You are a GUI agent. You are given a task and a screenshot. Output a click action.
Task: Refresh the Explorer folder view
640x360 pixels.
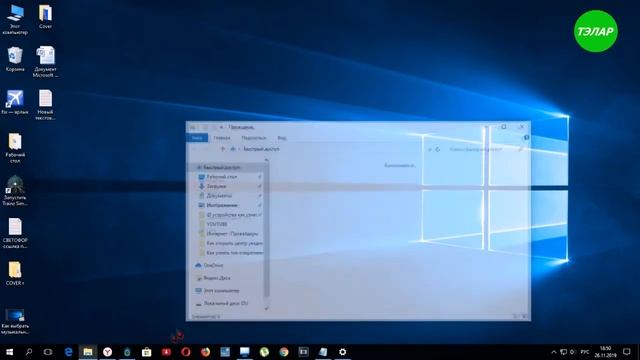click(438, 149)
